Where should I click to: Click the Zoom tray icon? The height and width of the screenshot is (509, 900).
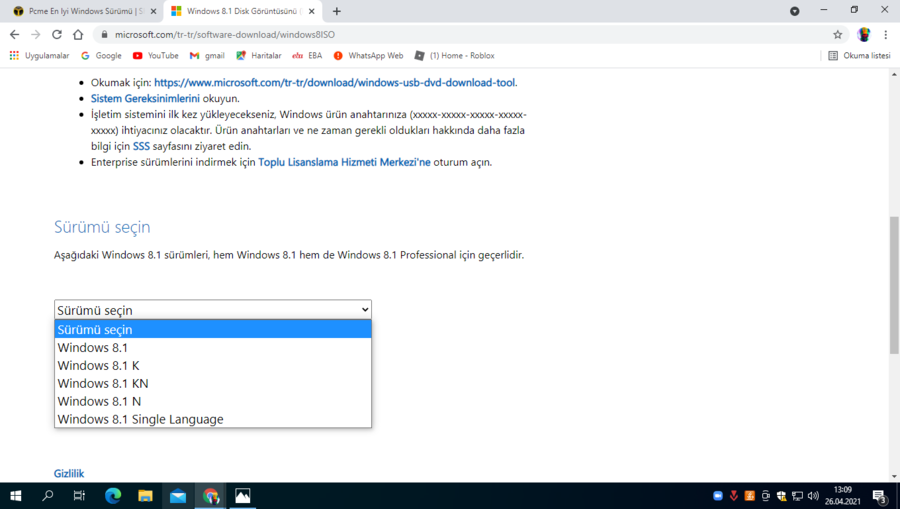(x=717, y=496)
